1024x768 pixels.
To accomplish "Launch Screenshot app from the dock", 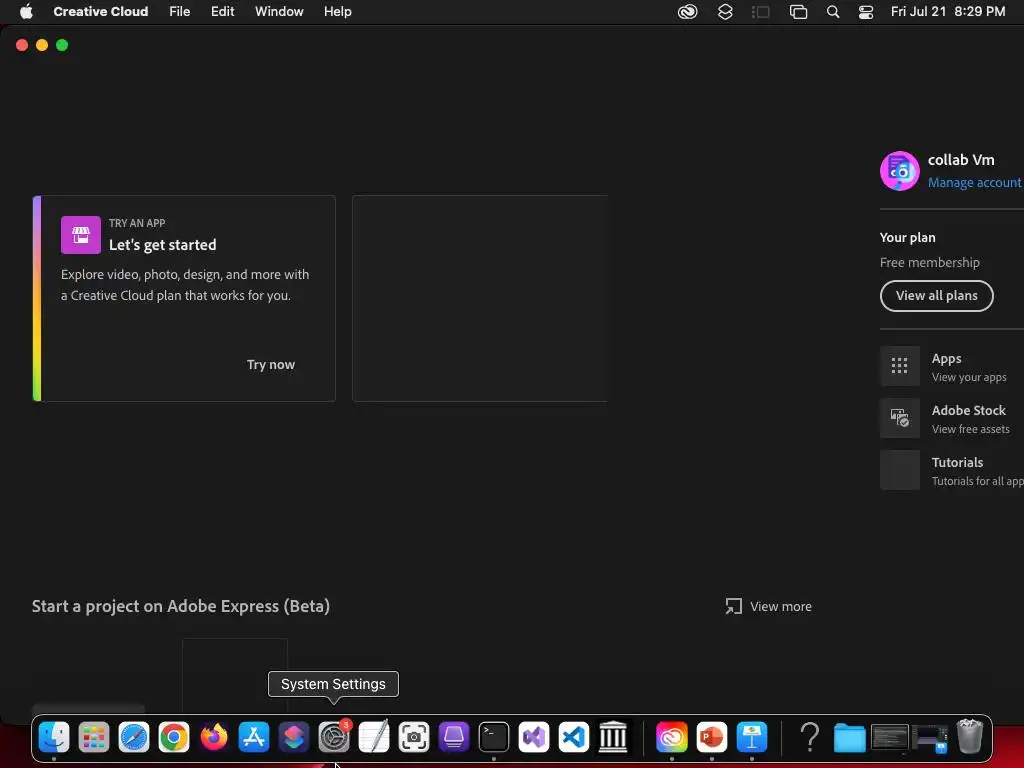I will [x=414, y=737].
